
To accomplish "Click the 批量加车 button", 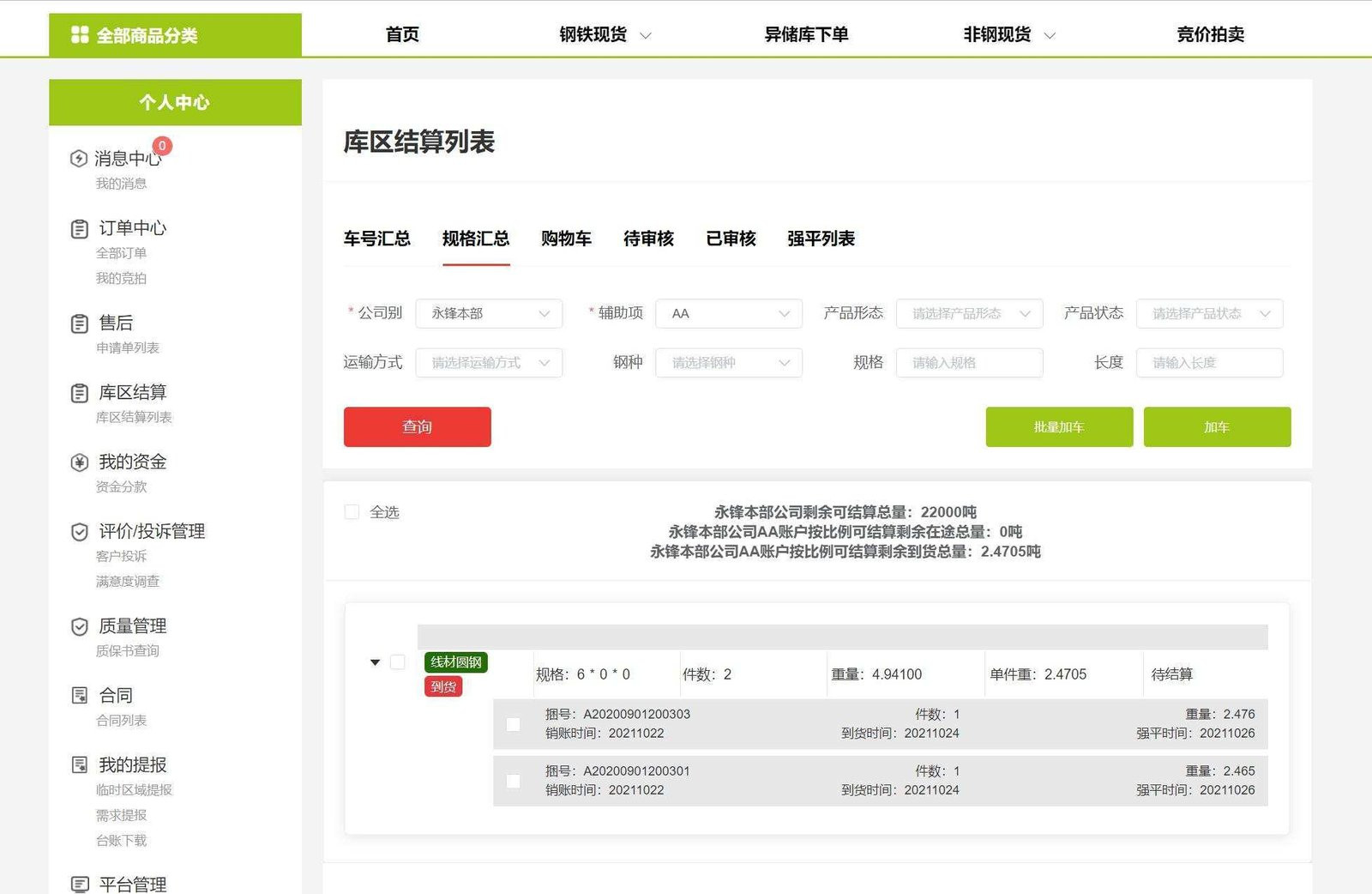I will (1059, 426).
